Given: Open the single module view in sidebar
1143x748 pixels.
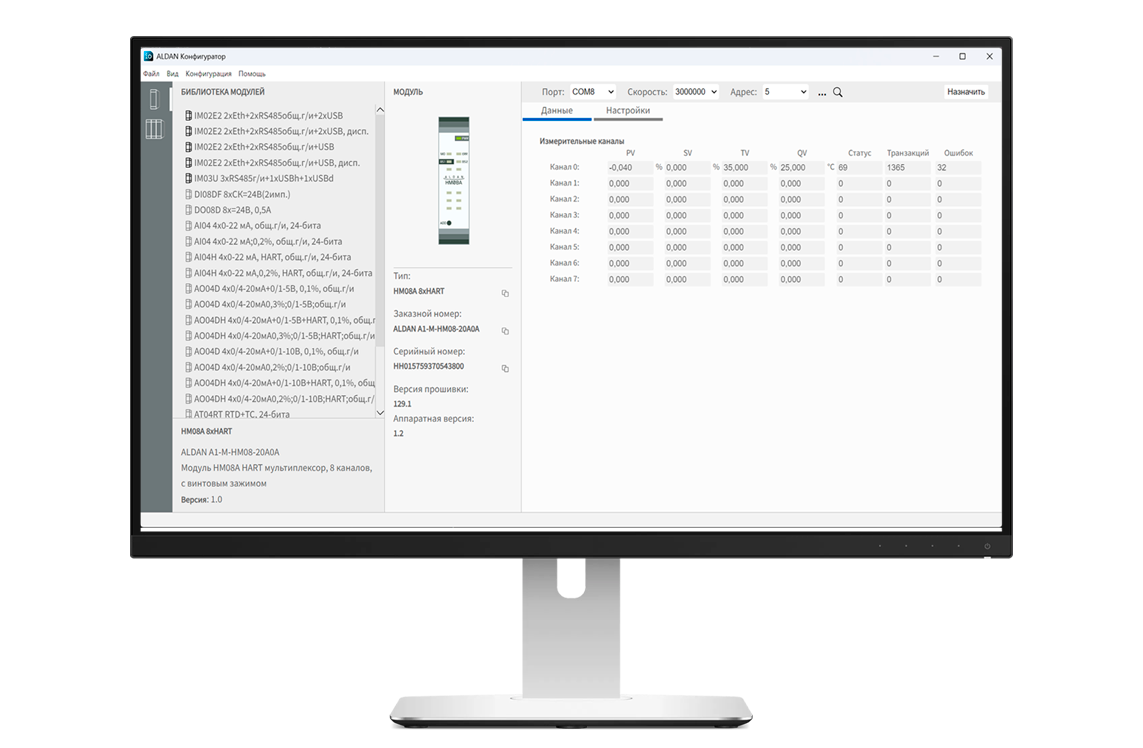Looking at the screenshot, I should pyautogui.click(x=154, y=99).
